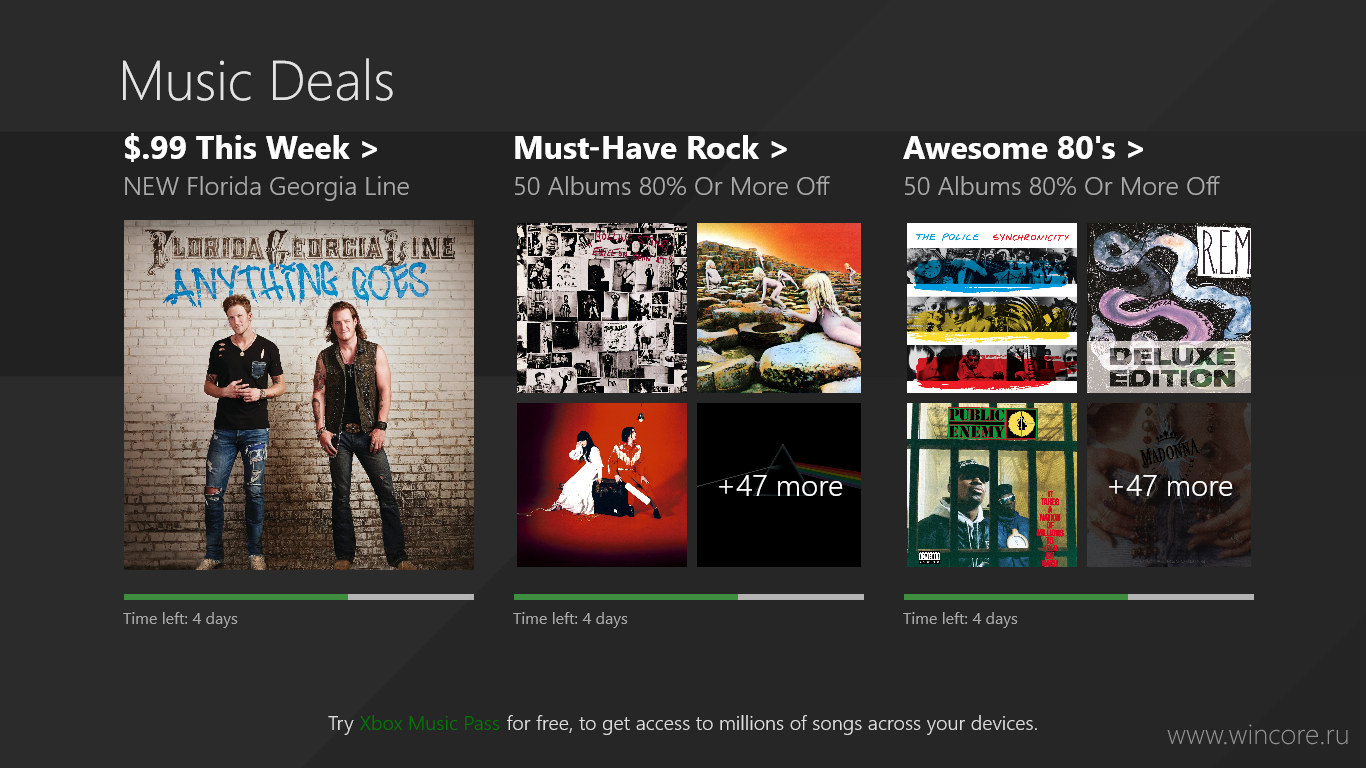Screen dimensions: 1366x768
Task: Click 50 Albums 80% Off under Awesome 80's
Action: coord(1062,187)
